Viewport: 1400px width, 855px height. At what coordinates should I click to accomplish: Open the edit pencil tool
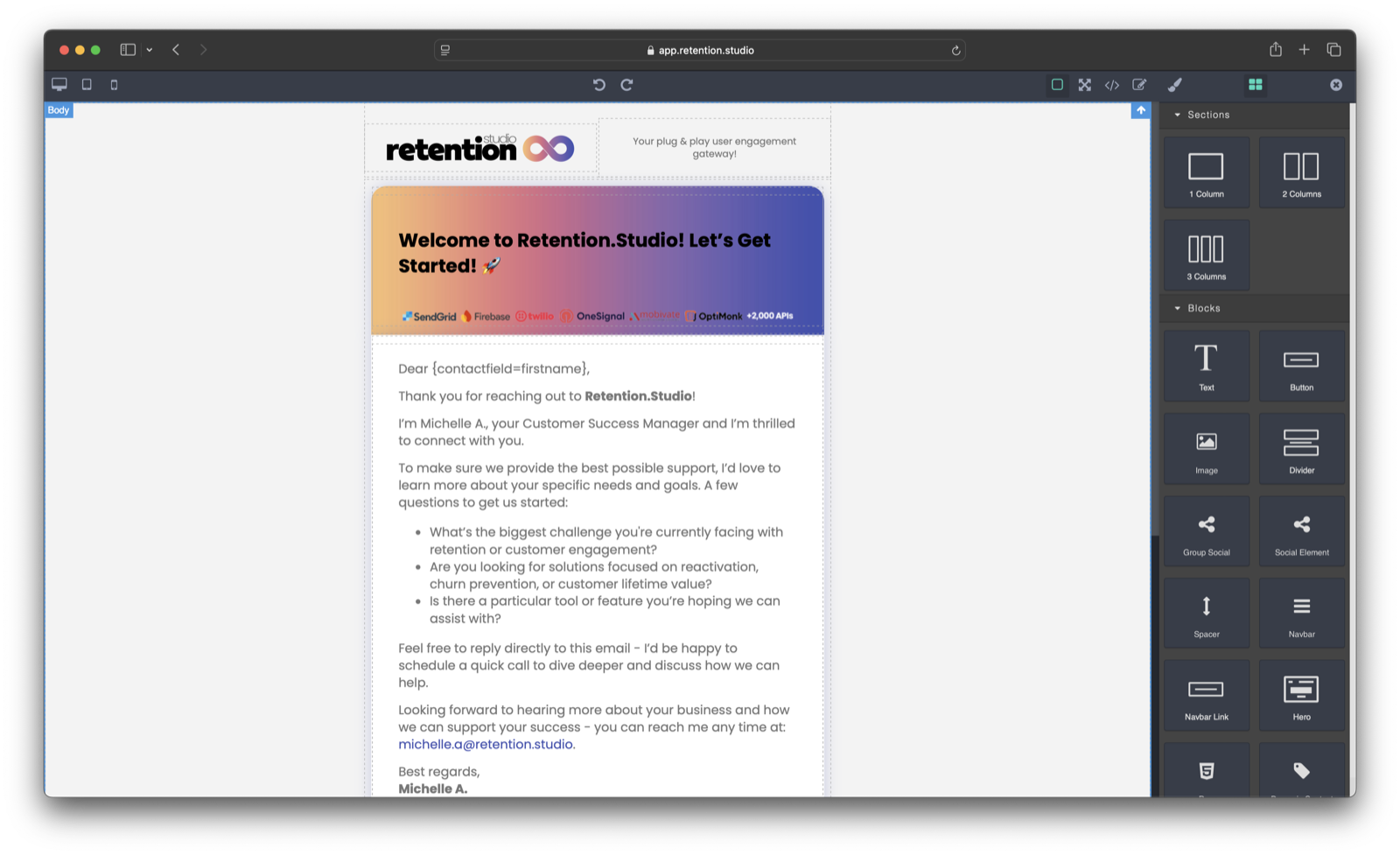click(1139, 85)
